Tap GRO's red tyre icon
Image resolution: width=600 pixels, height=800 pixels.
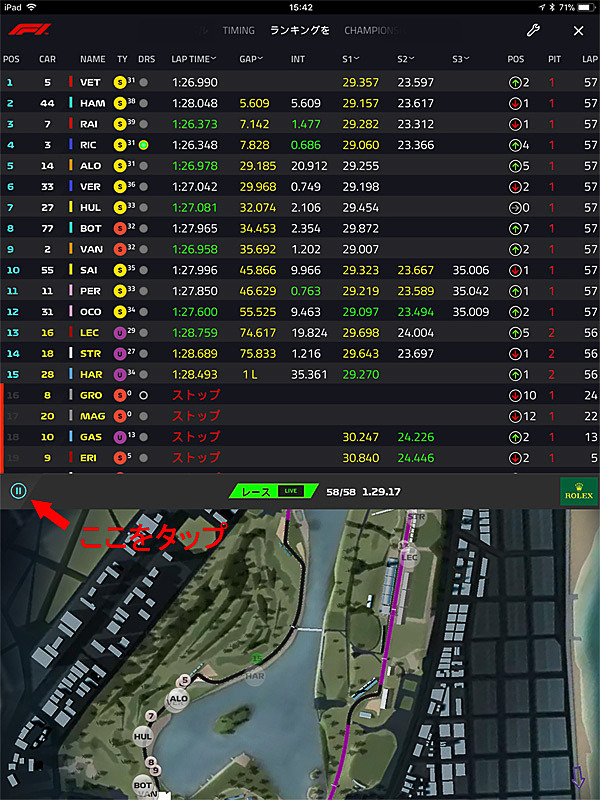tap(120, 395)
